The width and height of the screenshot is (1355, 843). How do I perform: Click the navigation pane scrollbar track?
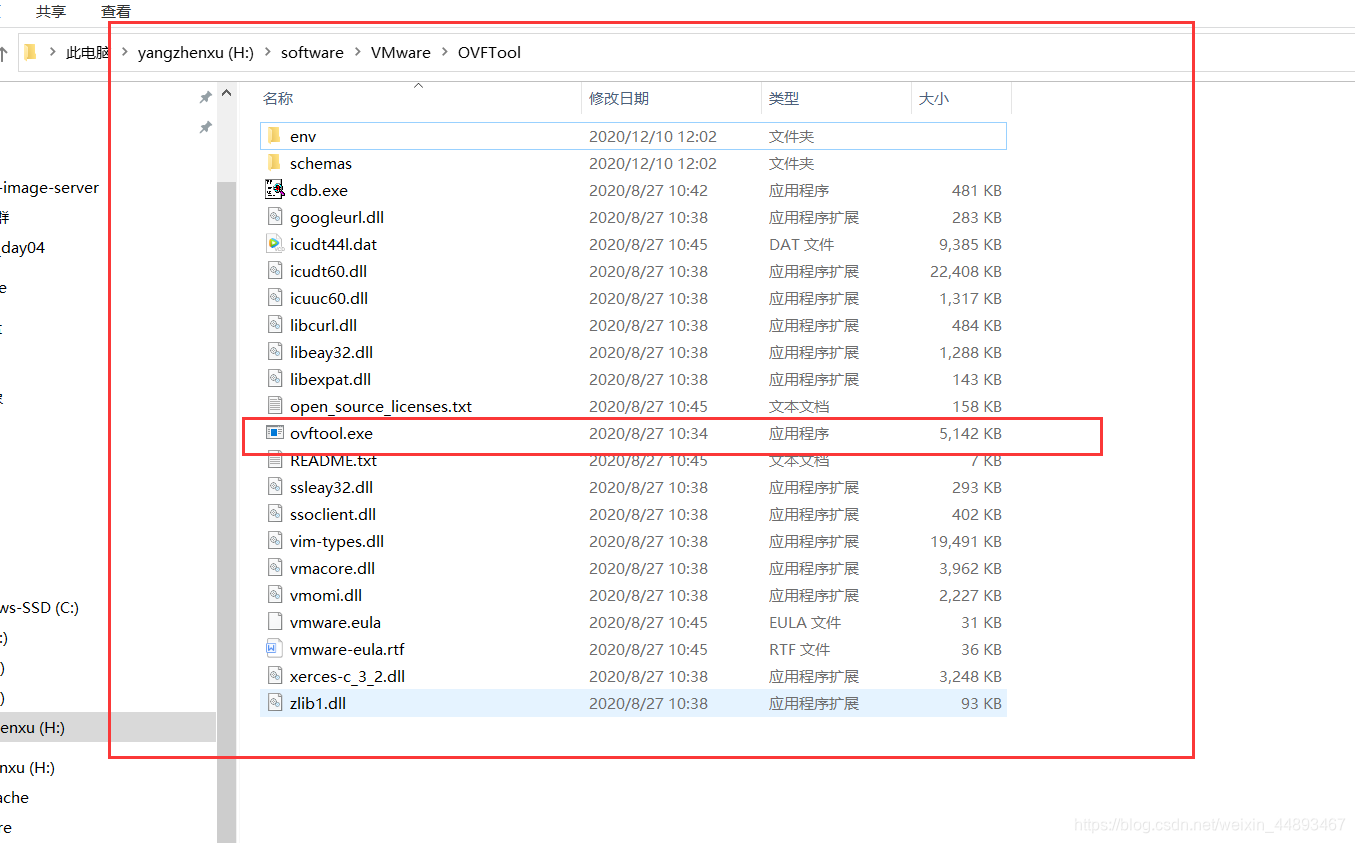click(x=227, y=460)
